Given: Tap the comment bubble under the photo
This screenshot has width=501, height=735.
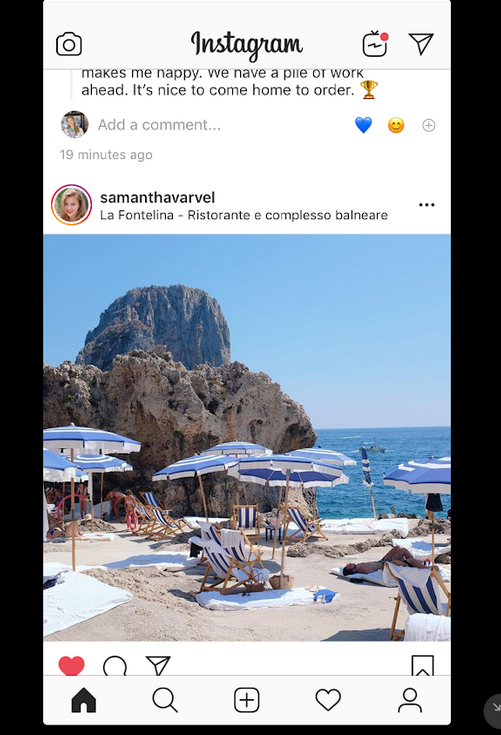Looking at the screenshot, I should (115, 666).
